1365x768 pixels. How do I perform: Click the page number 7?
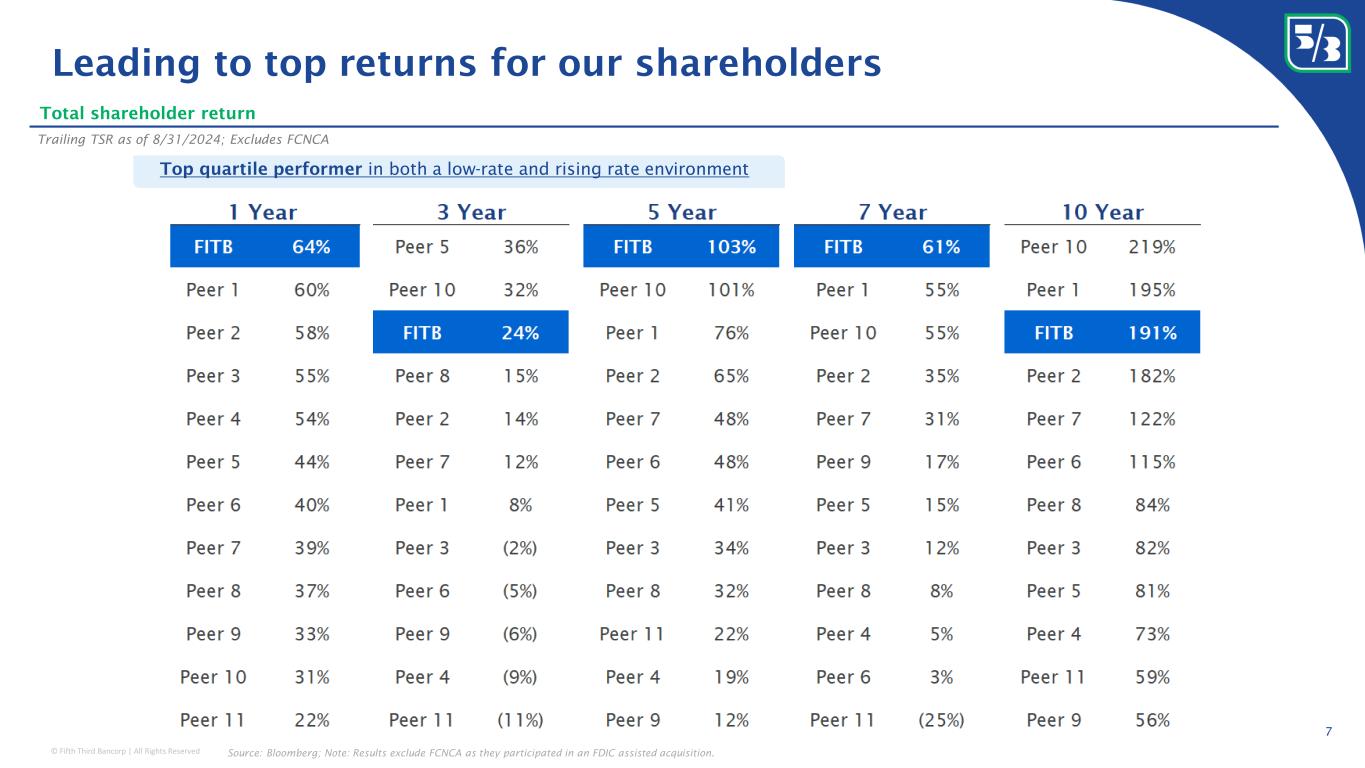1328,732
